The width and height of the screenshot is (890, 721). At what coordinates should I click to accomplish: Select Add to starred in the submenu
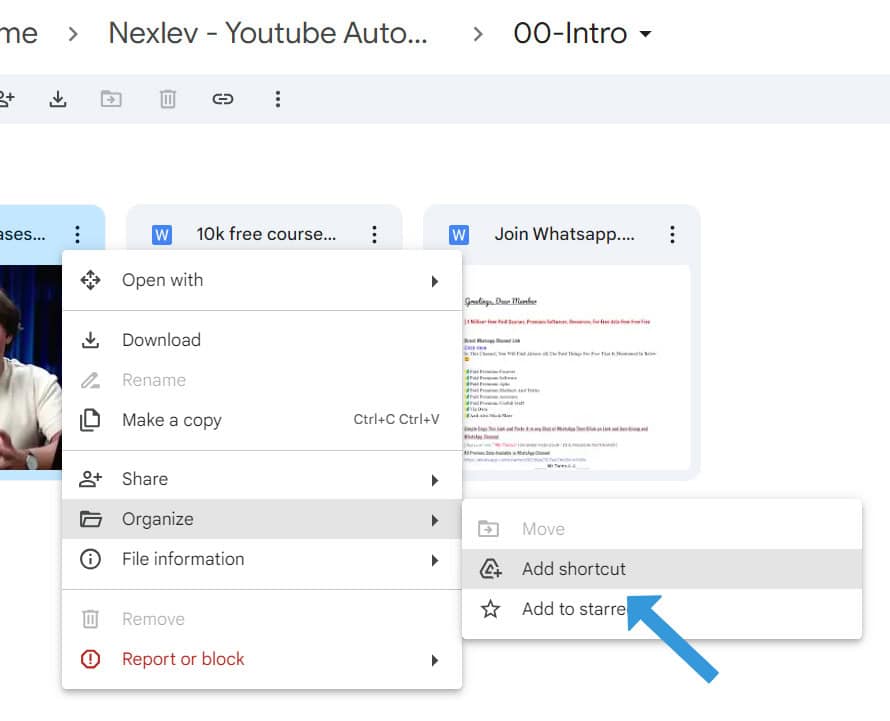coord(662,609)
